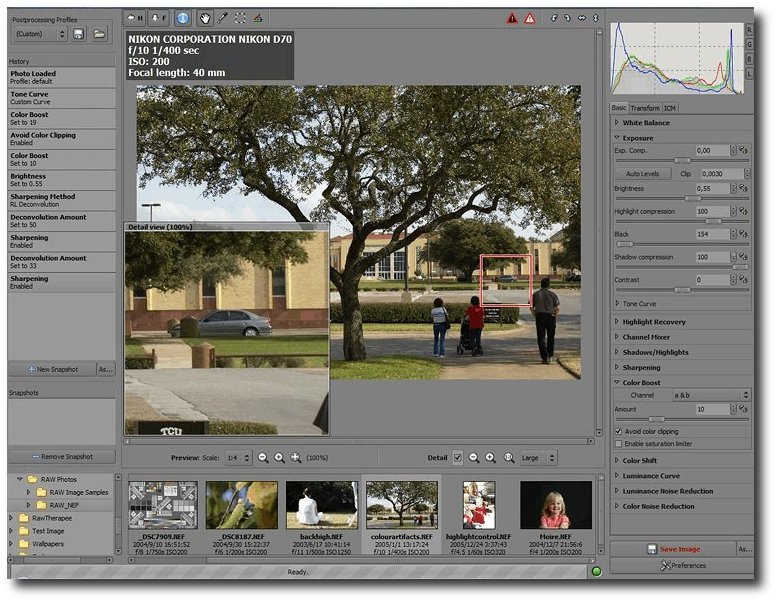Zoom out the detail view
Viewport: 777px width, 602px height.
point(474,458)
